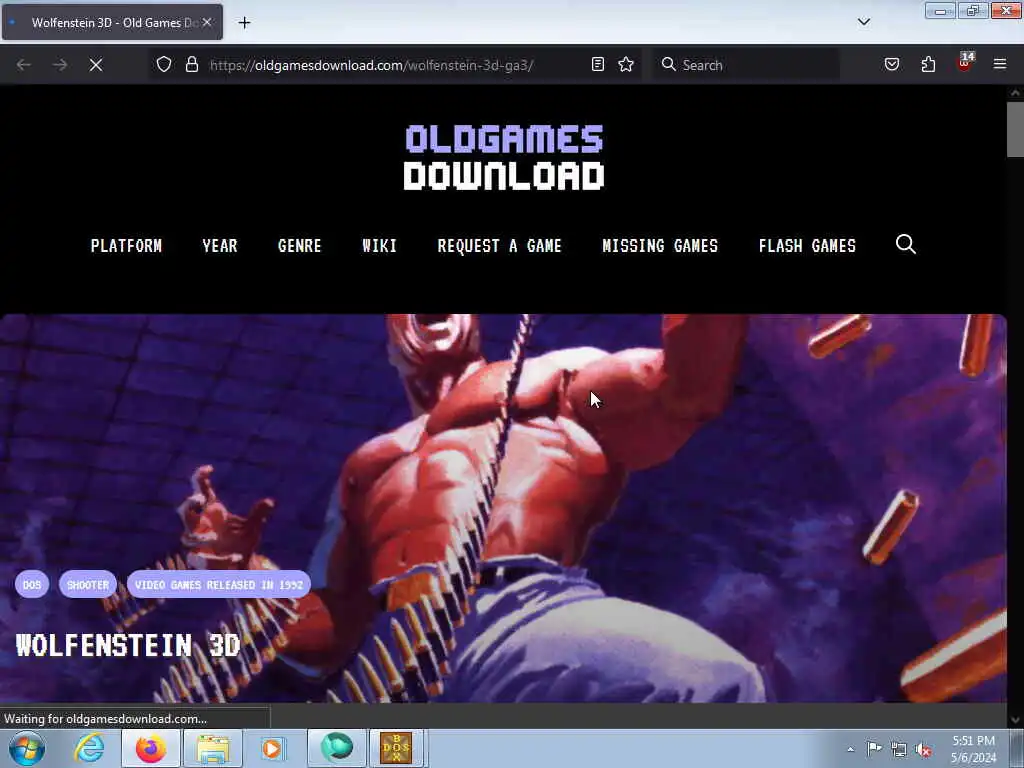
Task: Close the Wolfenstein 3D tab
Action: (207, 22)
